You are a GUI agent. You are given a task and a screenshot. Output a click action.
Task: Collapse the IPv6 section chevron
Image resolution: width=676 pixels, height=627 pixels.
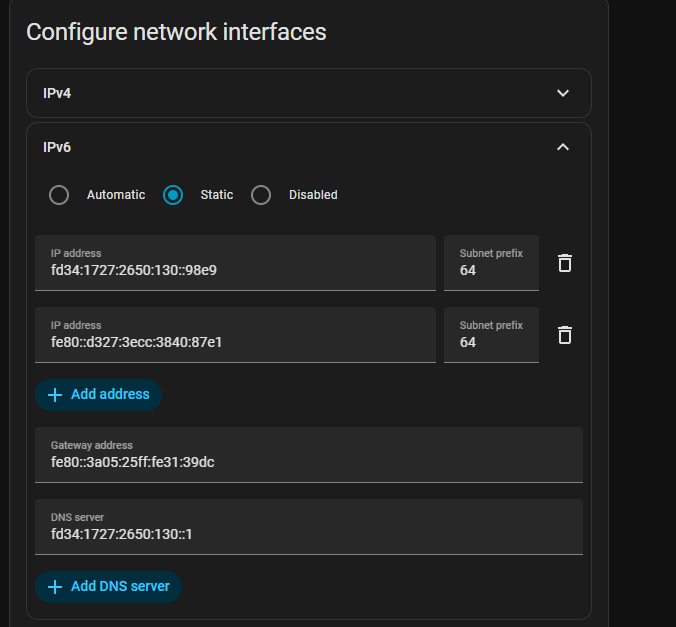[x=563, y=147]
